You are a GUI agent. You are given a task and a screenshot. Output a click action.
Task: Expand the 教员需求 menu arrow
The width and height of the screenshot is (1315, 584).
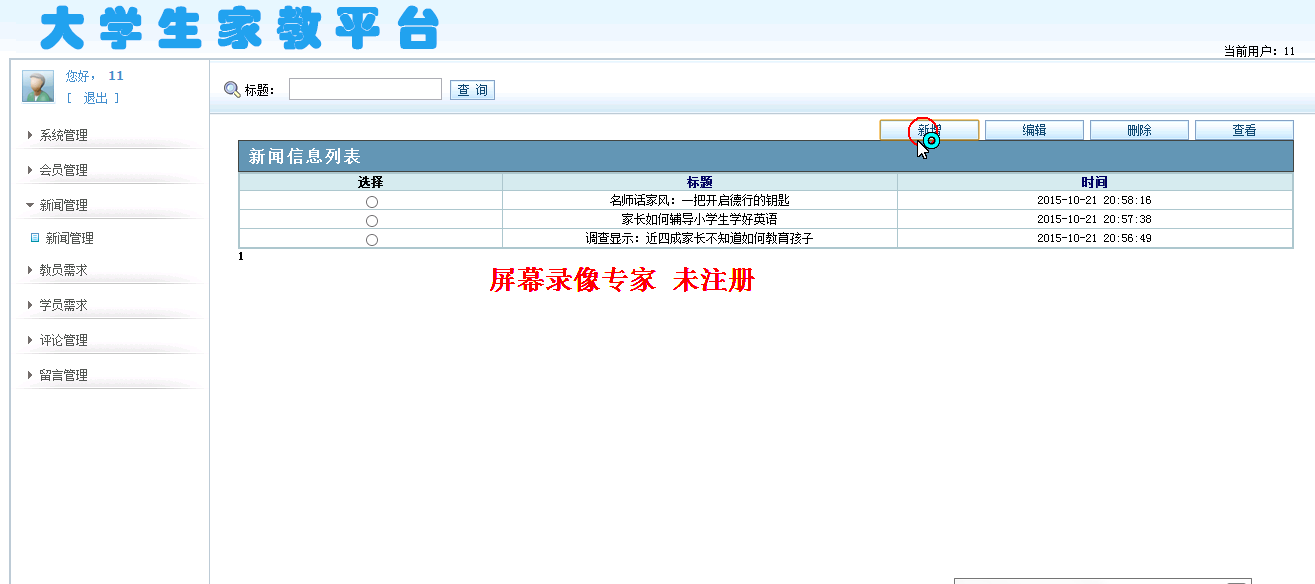pyautogui.click(x=30, y=270)
